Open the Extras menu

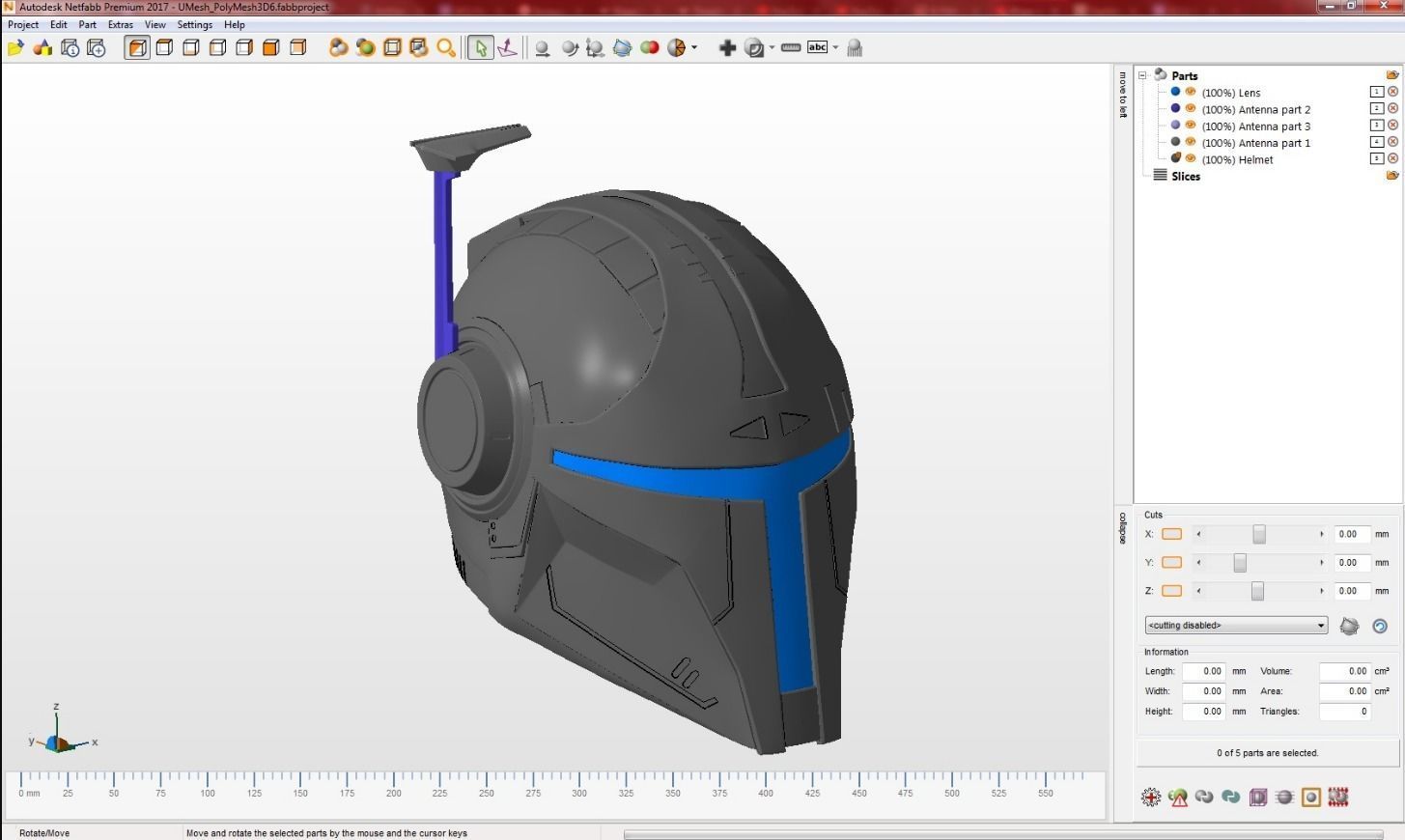[x=121, y=24]
